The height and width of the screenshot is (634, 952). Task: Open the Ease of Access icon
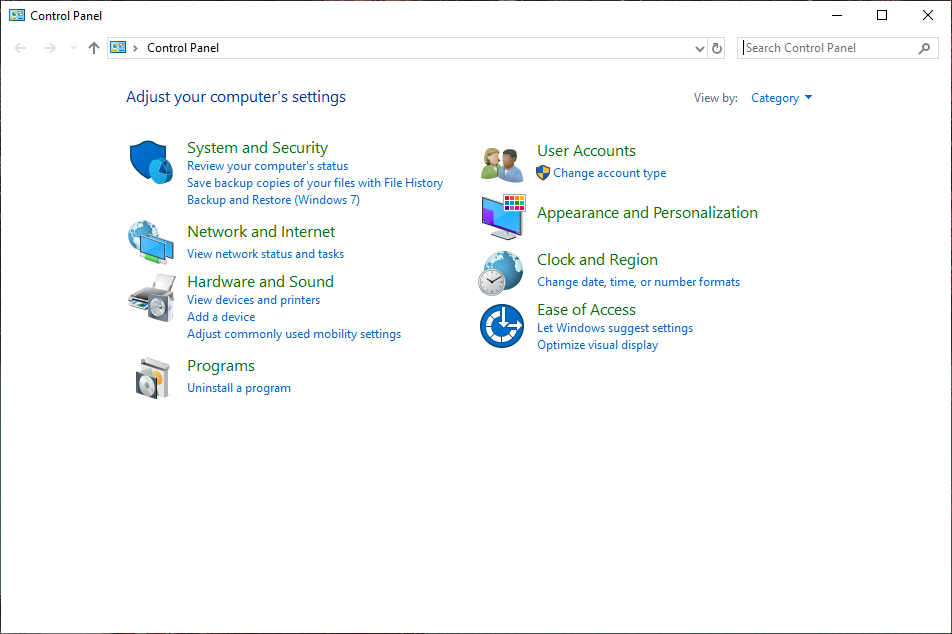point(502,326)
